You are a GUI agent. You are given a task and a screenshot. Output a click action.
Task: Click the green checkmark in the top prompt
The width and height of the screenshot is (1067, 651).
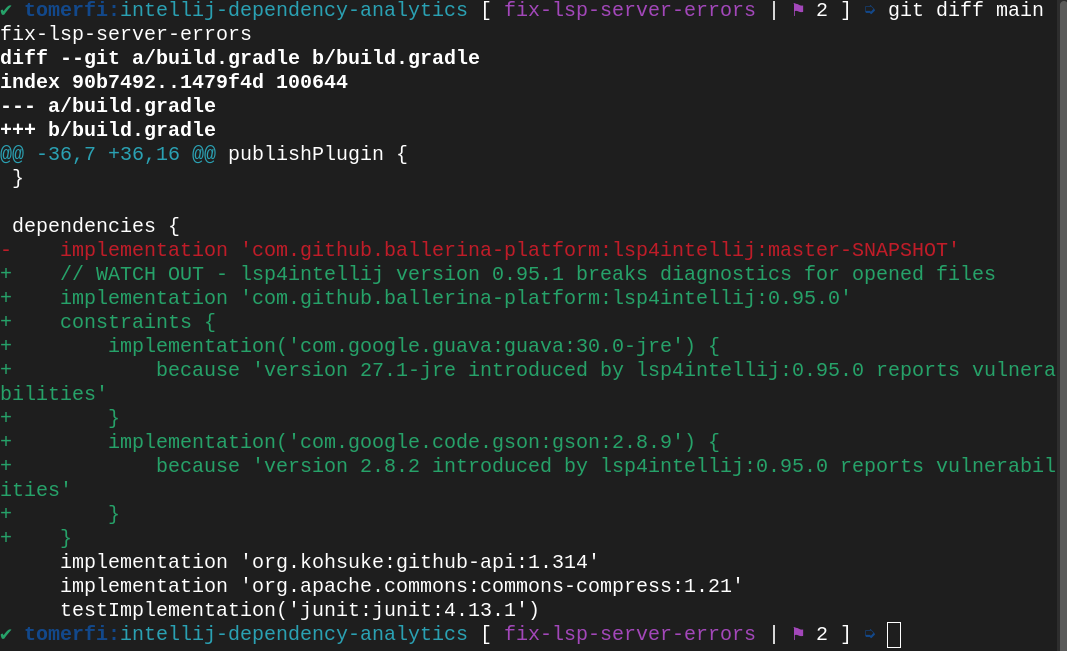point(6,10)
